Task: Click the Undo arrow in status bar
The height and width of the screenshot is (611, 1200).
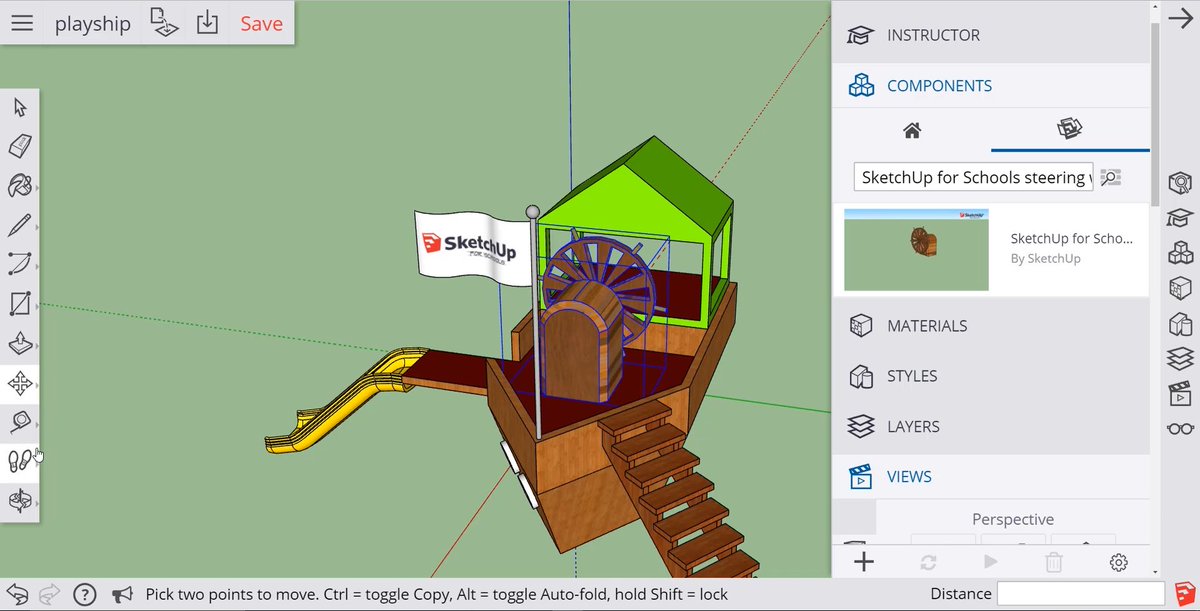Action: tap(19, 594)
